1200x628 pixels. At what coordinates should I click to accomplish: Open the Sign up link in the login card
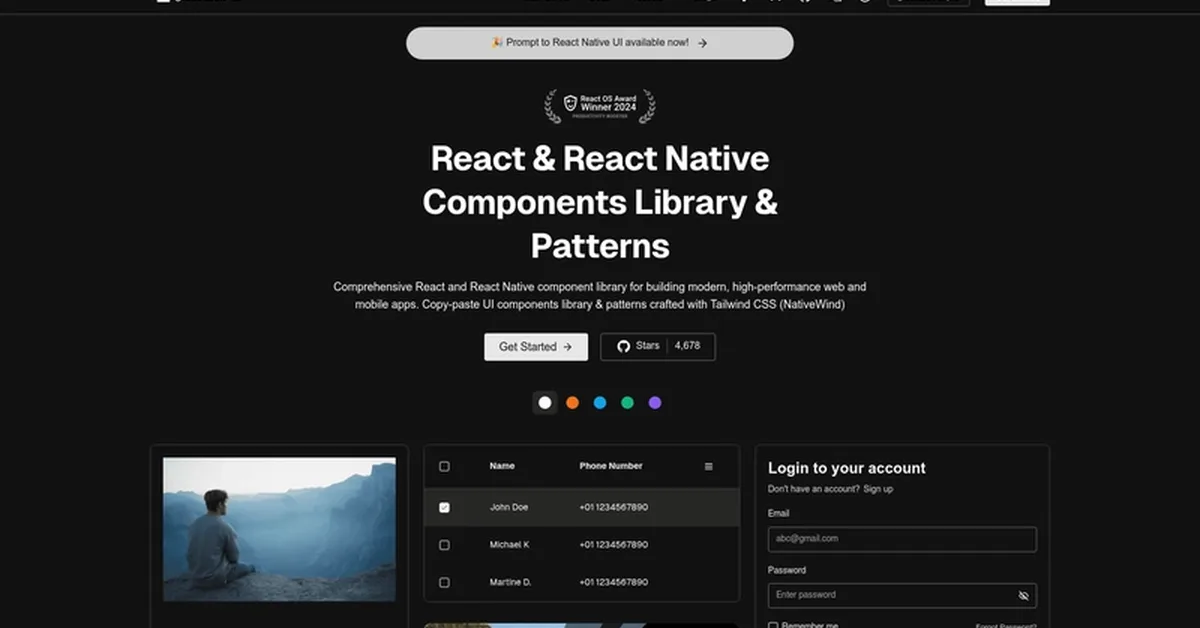coord(879,489)
